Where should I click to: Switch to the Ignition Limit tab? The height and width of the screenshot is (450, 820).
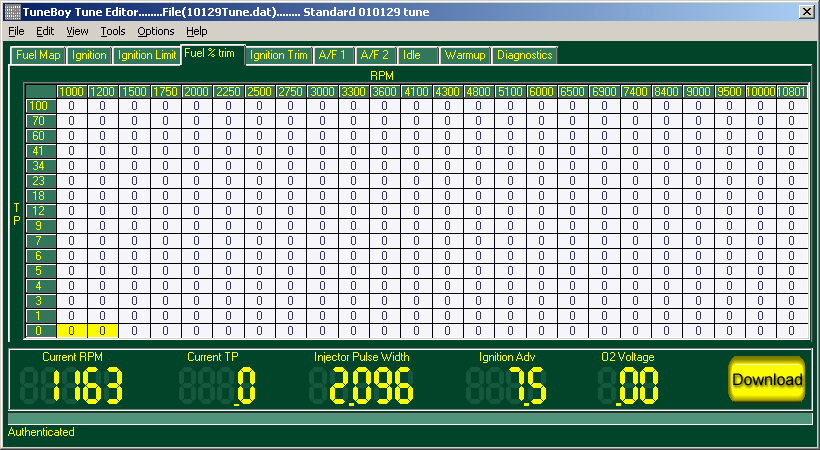click(x=147, y=55)
